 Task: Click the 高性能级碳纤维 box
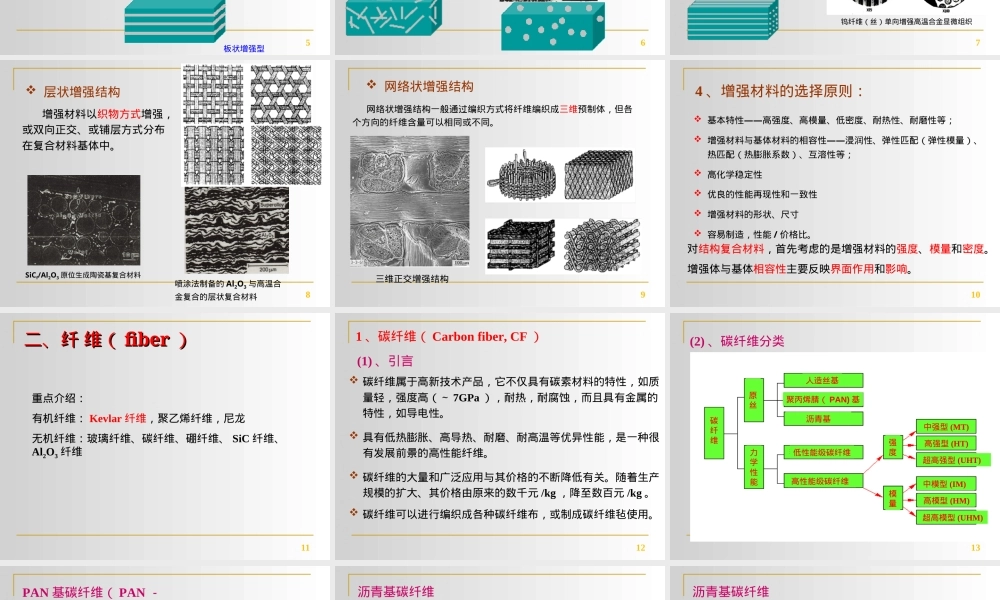tap(823, 481)
